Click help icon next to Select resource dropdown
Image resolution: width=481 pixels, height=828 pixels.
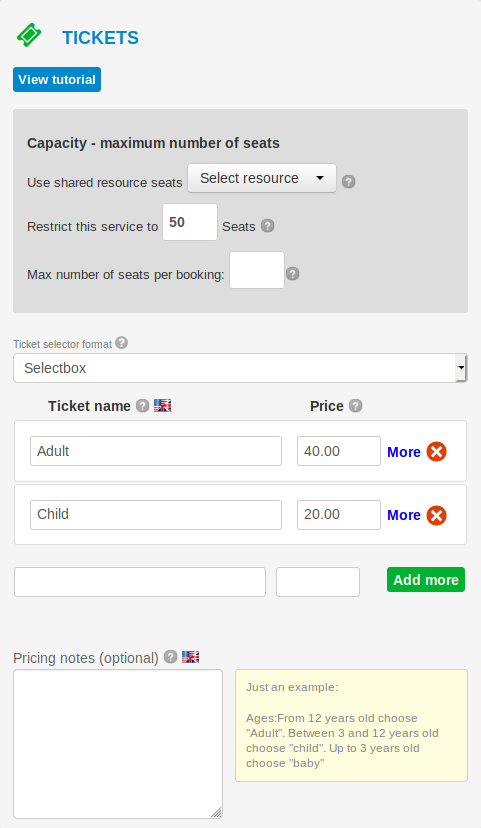click(x=348, y=182)
